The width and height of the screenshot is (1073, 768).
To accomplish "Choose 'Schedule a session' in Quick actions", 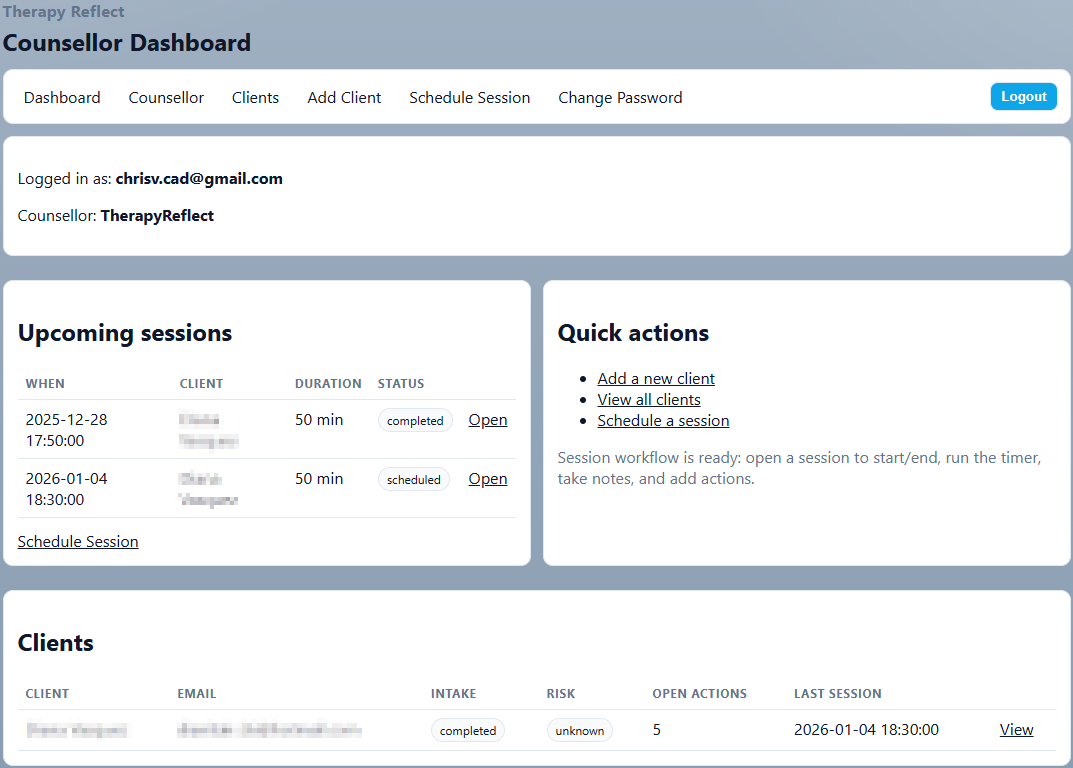I will tap(663, 421).
